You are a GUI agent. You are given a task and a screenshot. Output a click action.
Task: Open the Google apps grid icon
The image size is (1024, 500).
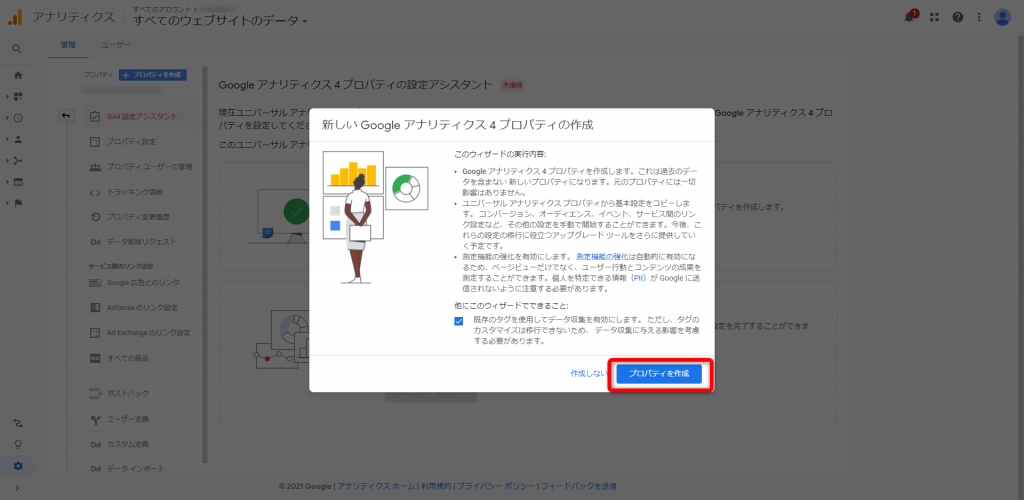(x=934, y=18)
